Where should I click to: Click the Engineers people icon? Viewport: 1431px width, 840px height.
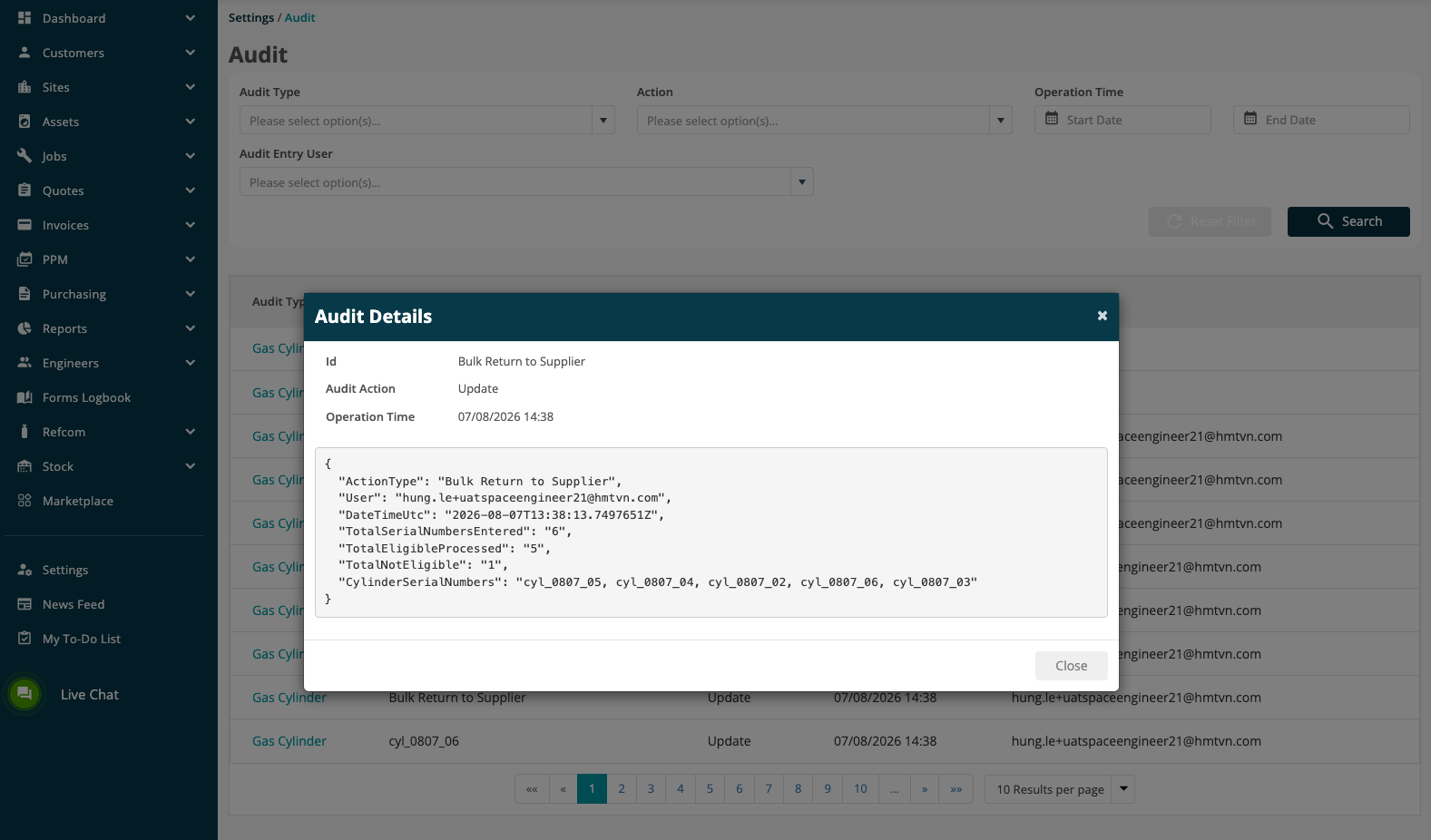click(x=25, y=363)
